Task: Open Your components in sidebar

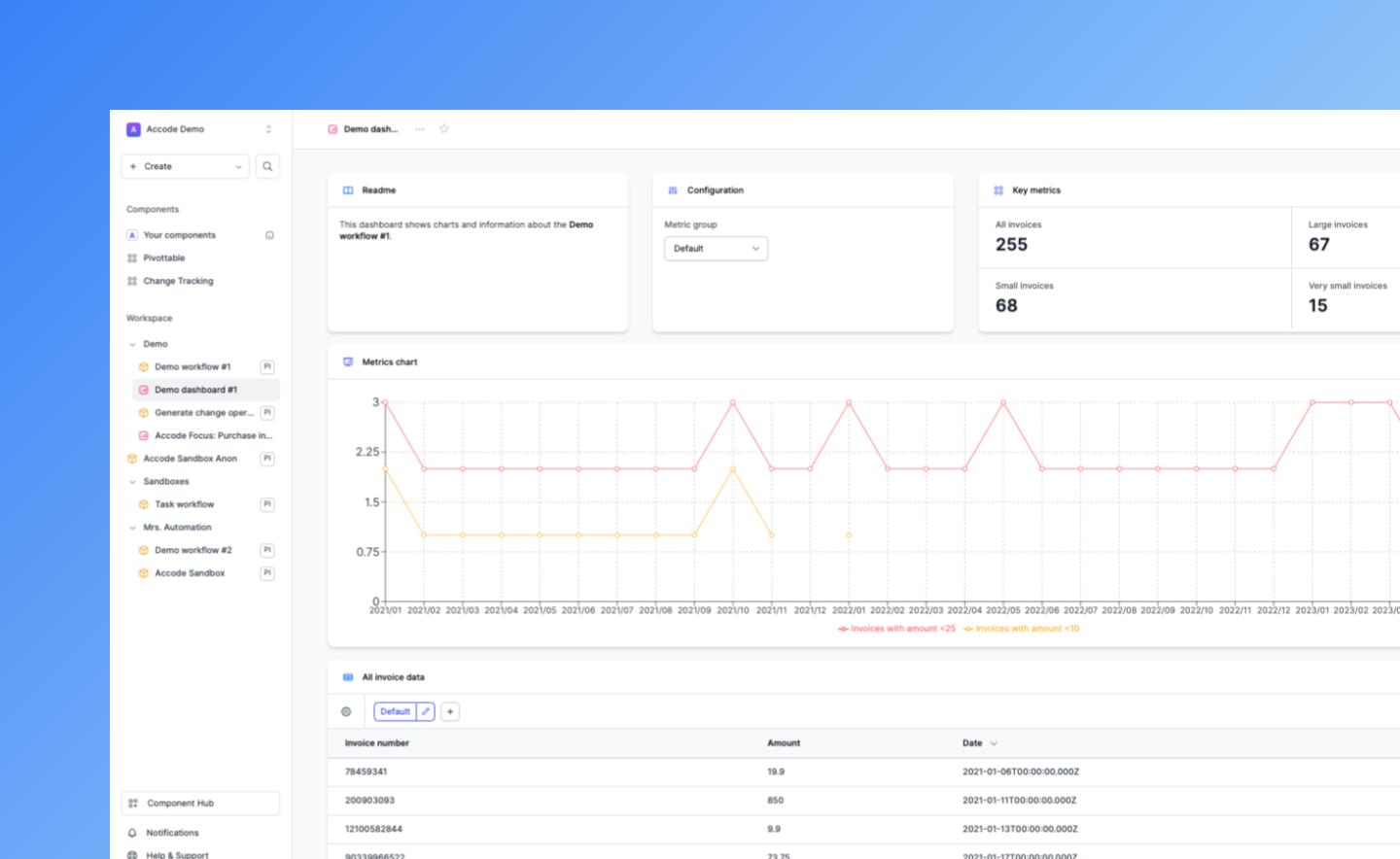Action: pyautogui.click(x=179, y=235)
